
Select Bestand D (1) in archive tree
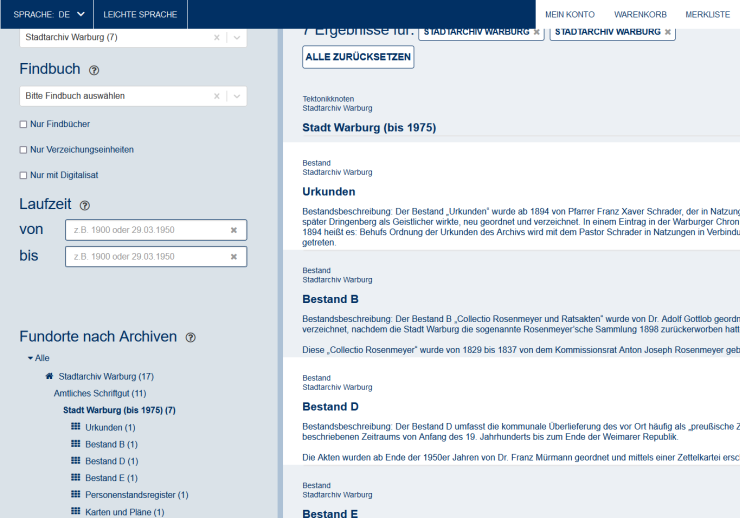click(112, 461)
